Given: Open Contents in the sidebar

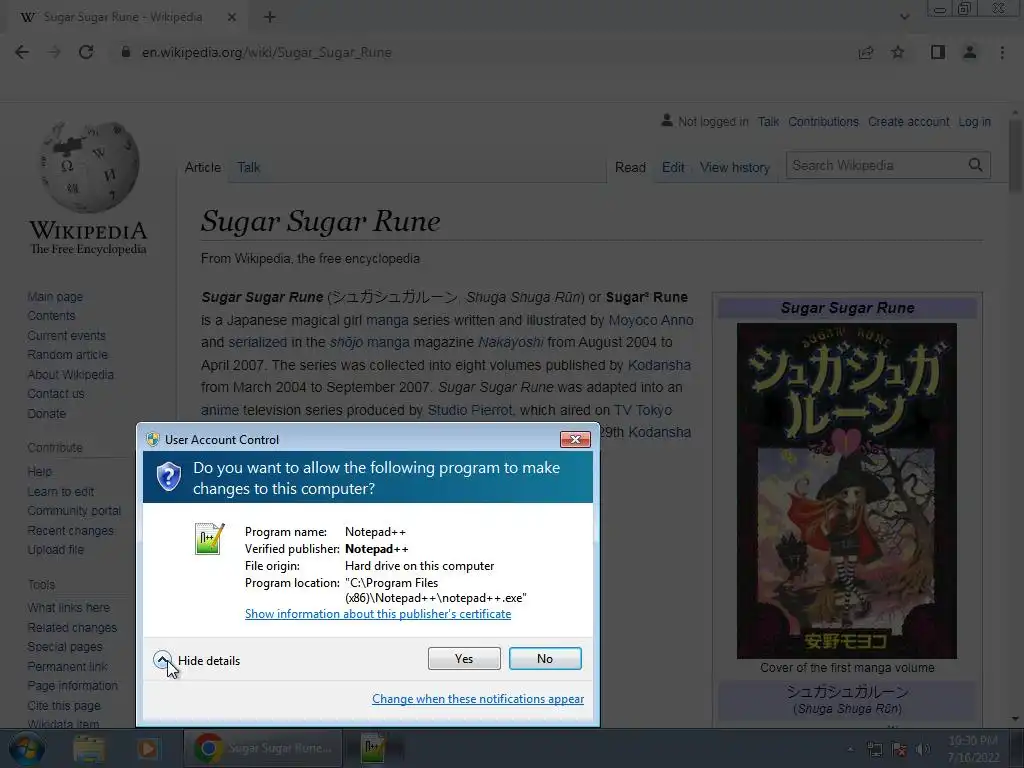Looking at the screenshot, I should coord(51,315).
